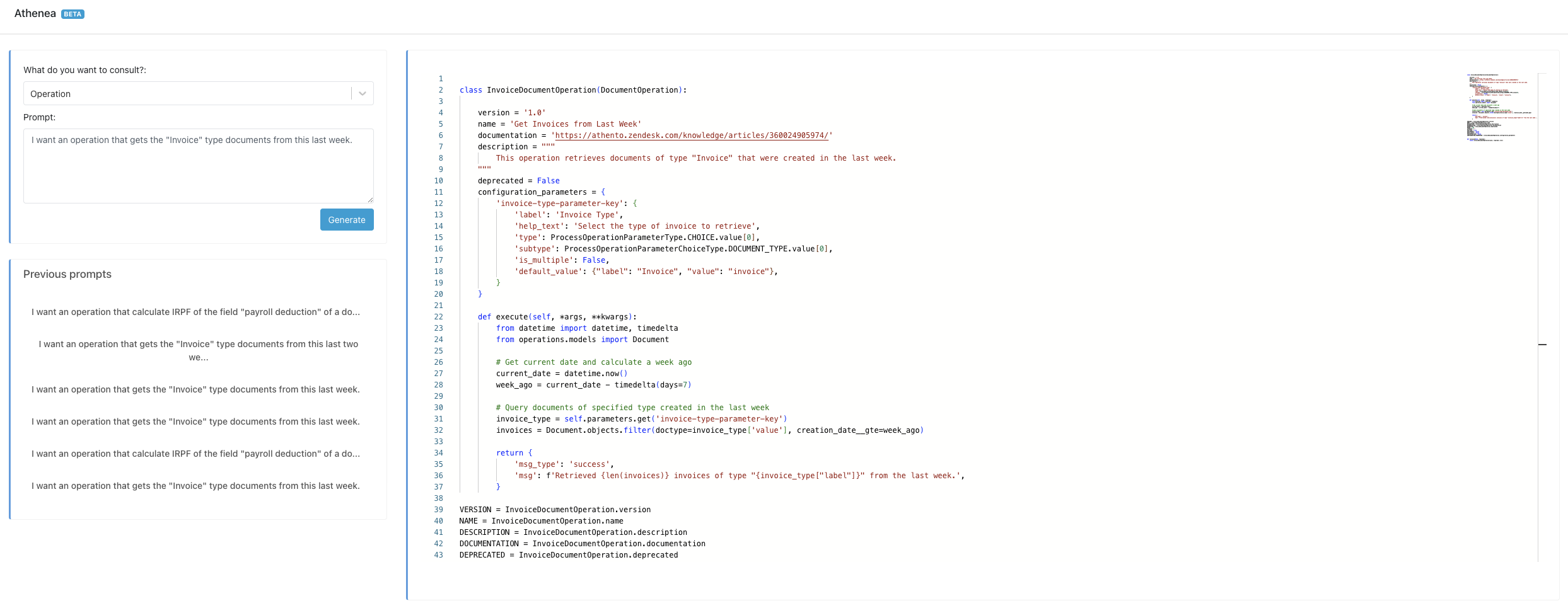Select the bottom-most previous prompt in list

[196, 486]
